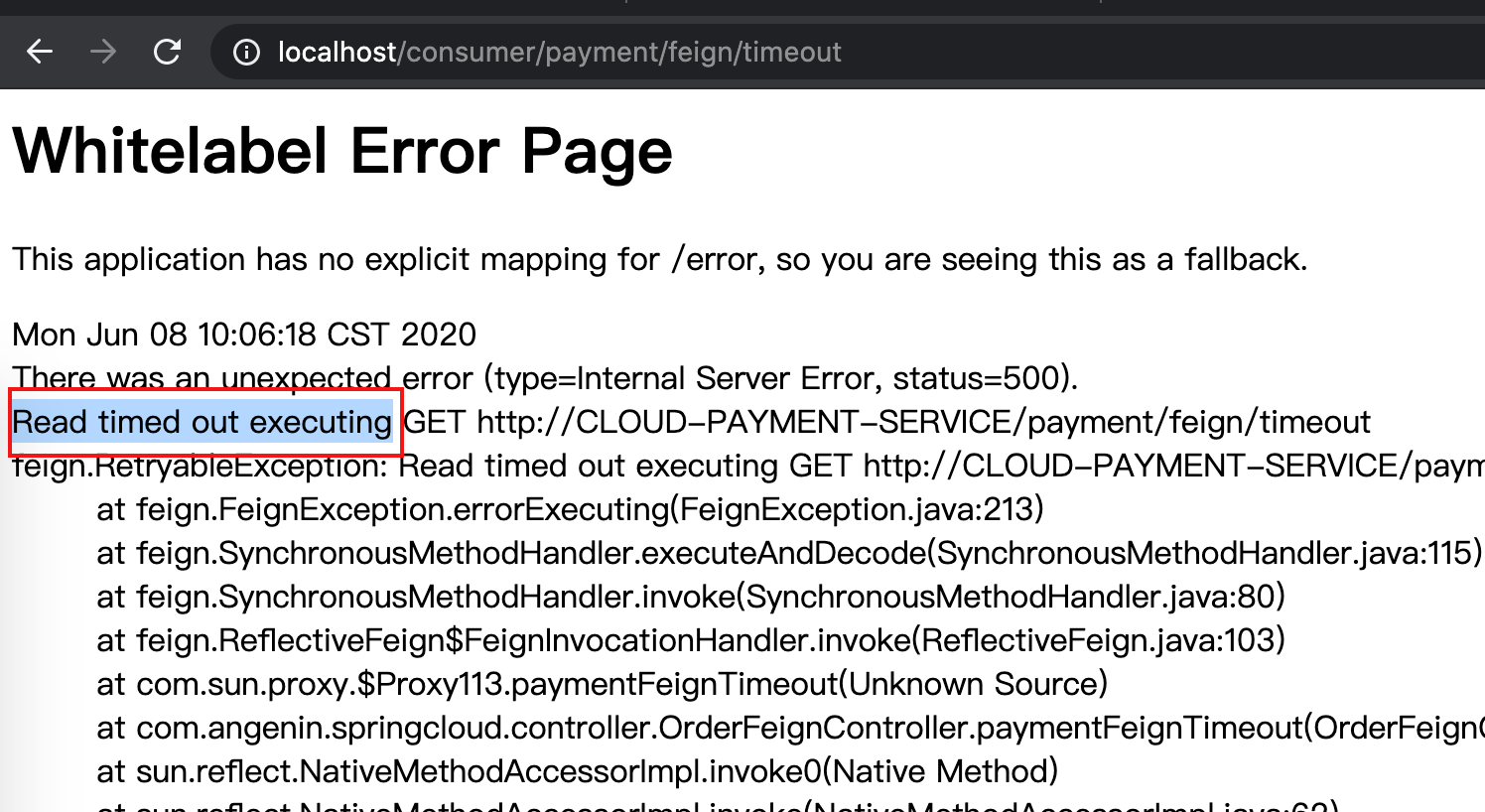
Task: Click highlighted 'Read timed out executing' text
Action: (202, 422)
